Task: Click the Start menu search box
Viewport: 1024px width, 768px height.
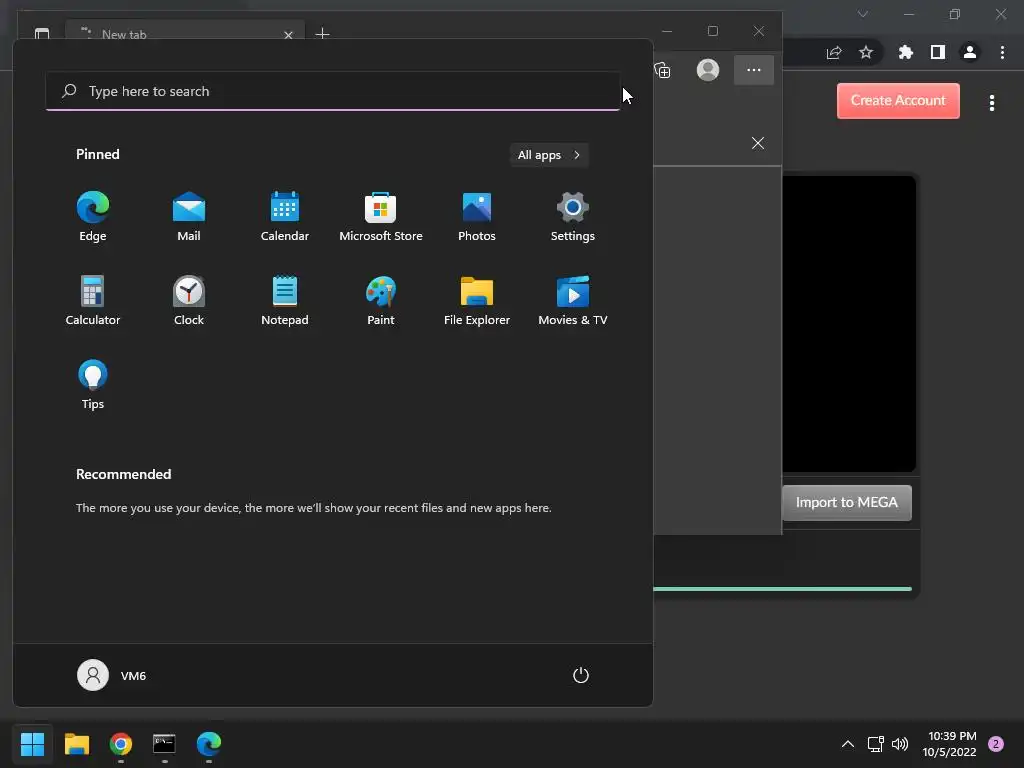Action: click(x=333, y=91)
